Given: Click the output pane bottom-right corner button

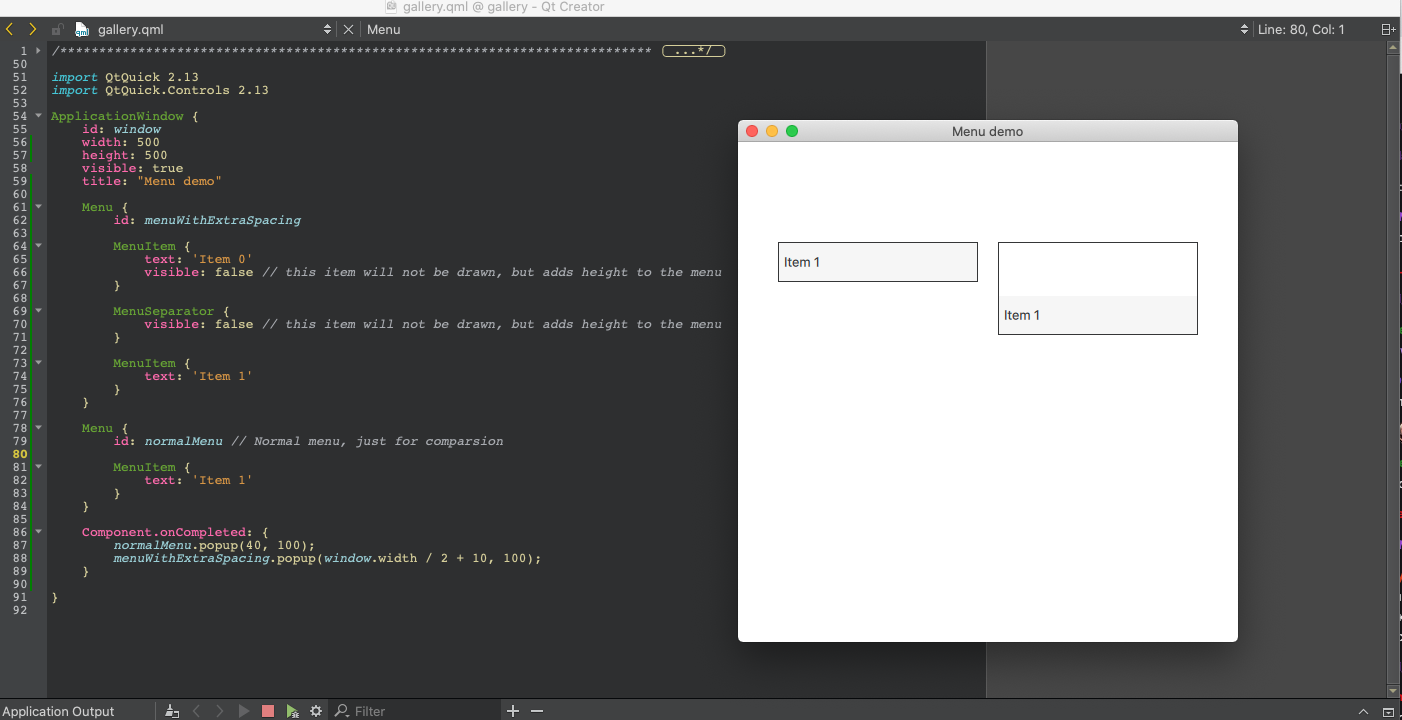Looking at the screenshot, I should coord(1389,711).
